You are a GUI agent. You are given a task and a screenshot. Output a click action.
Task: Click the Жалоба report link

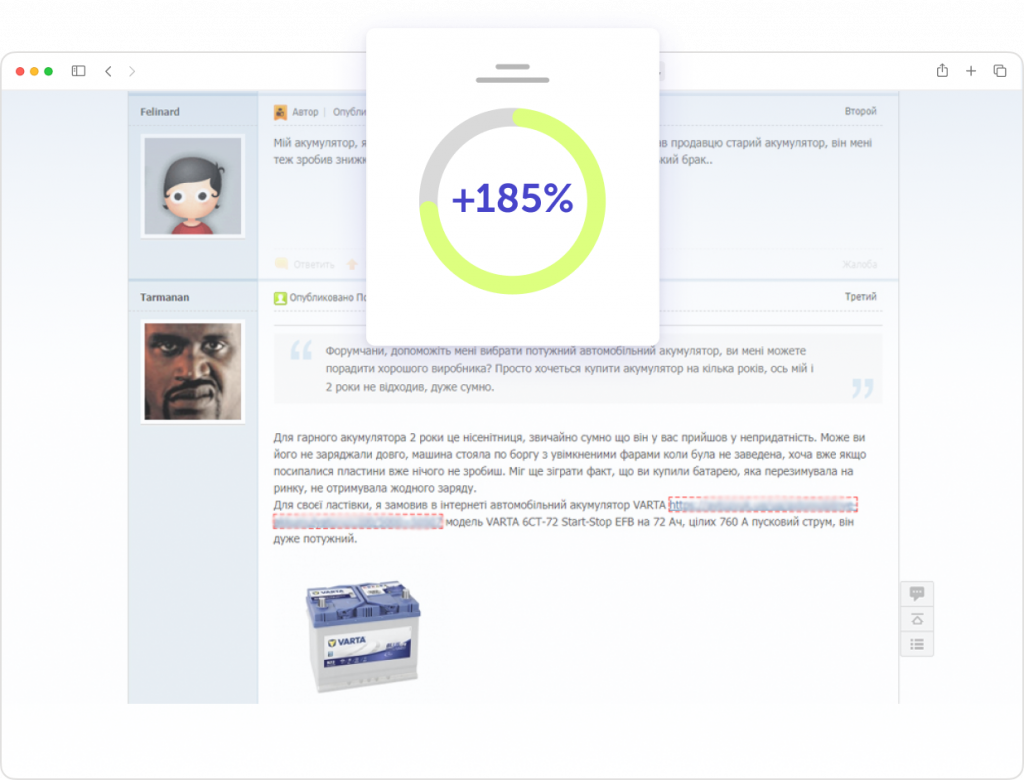pos(859,264)
